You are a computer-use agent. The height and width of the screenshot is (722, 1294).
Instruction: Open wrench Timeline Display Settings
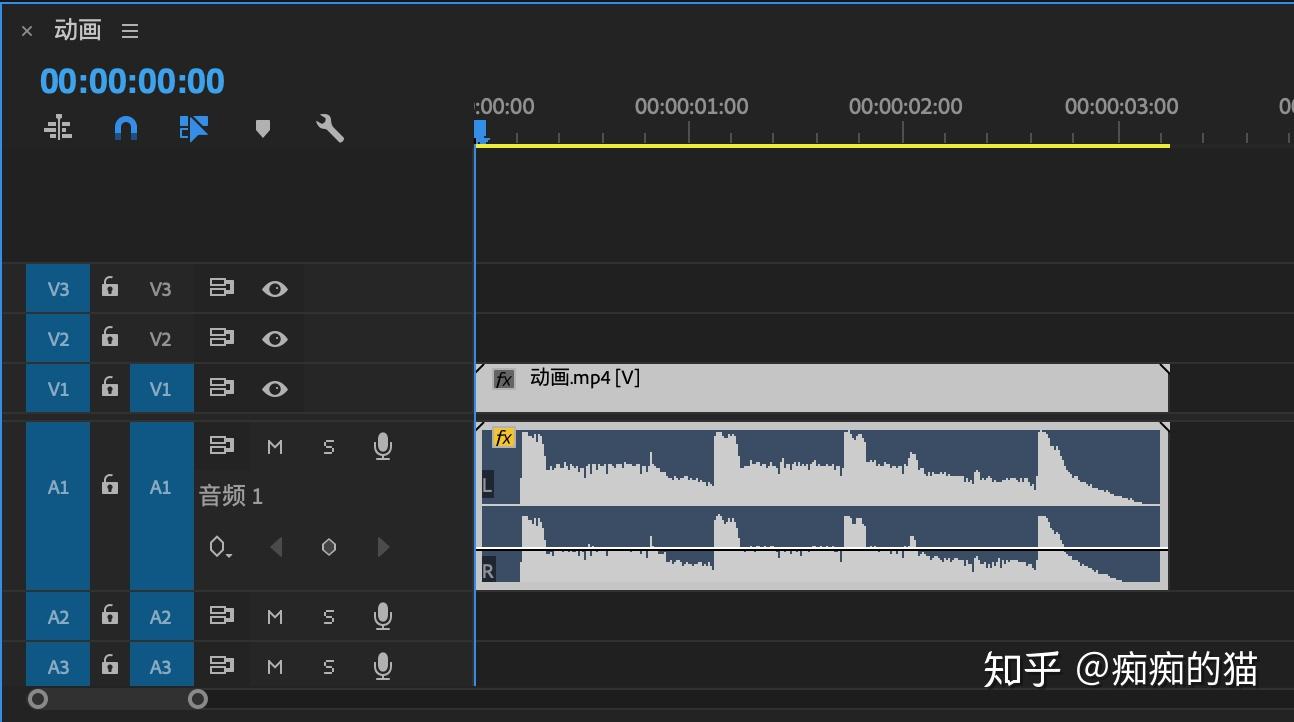330,128
